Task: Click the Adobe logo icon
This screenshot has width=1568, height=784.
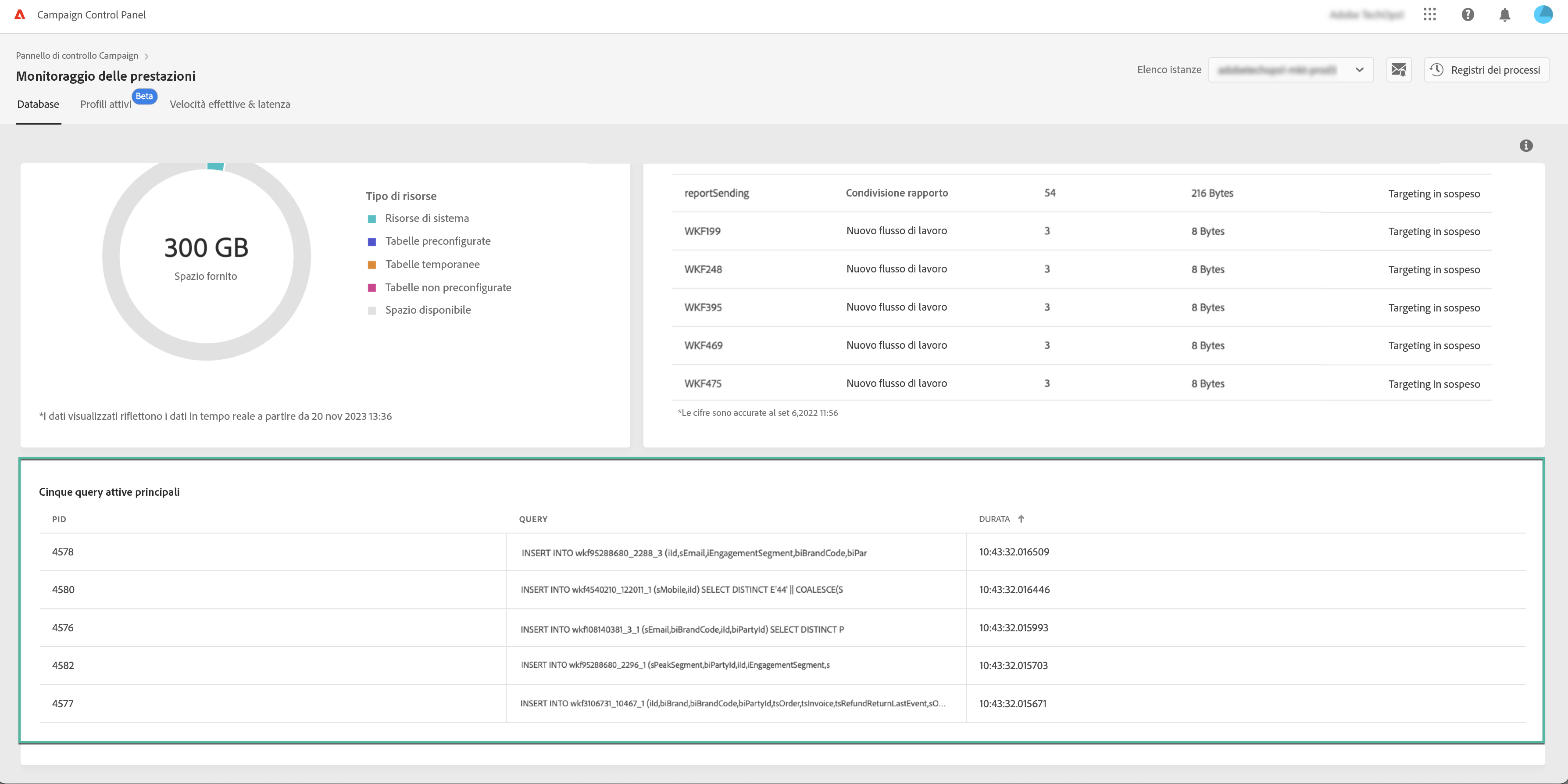Action: 20,14
